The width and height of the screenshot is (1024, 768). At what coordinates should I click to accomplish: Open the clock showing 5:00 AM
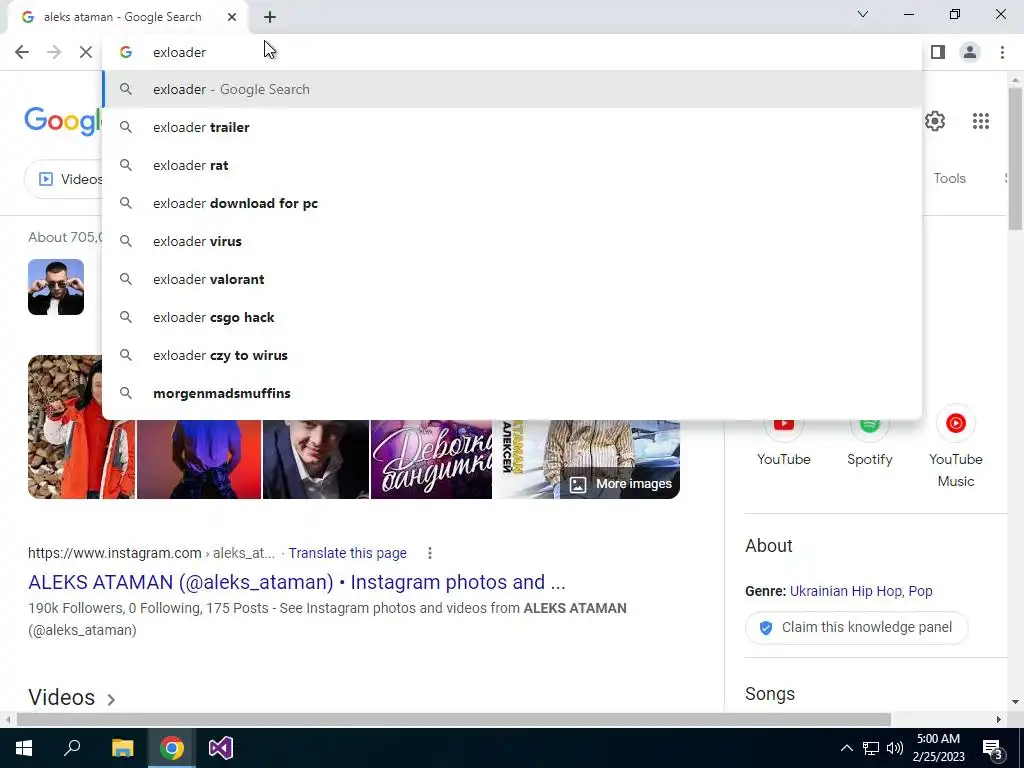click(938, 748)
